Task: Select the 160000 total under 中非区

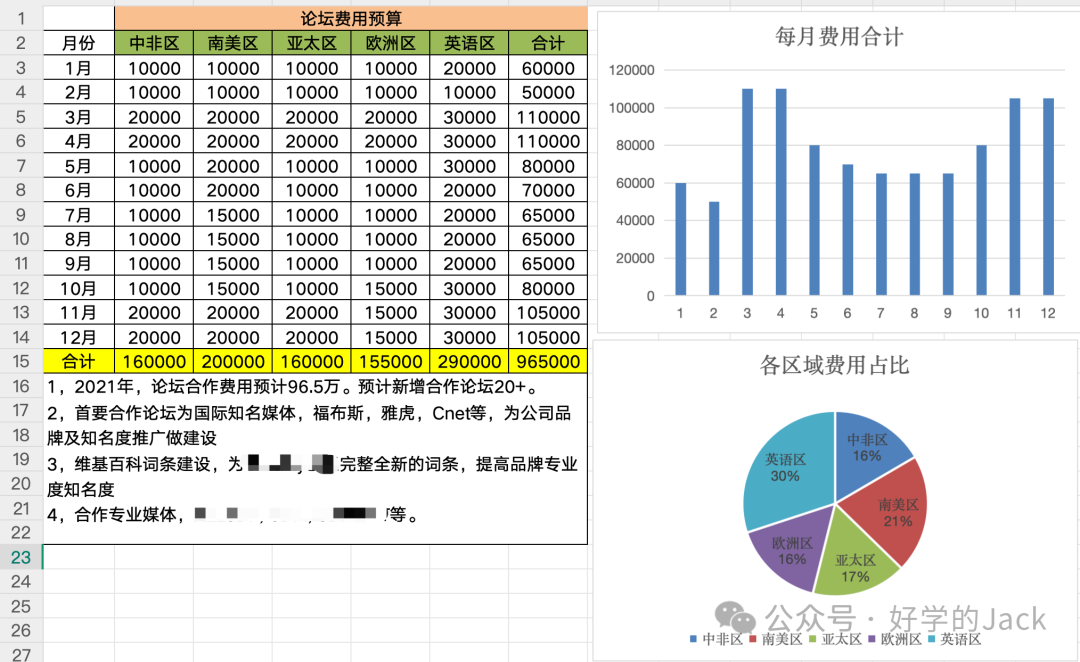Action: 154,362
